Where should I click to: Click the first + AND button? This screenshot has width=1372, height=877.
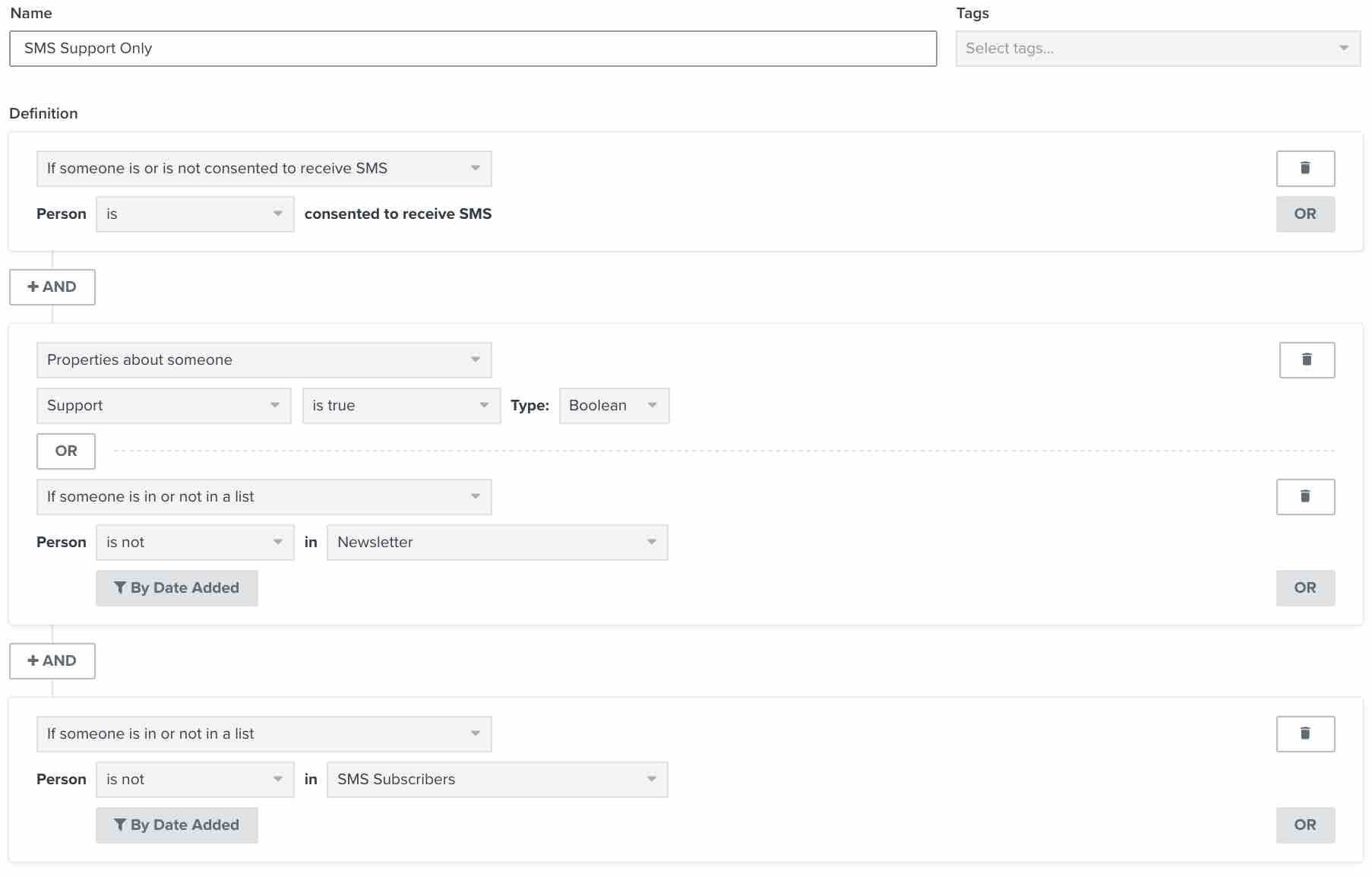pos(52,287)
